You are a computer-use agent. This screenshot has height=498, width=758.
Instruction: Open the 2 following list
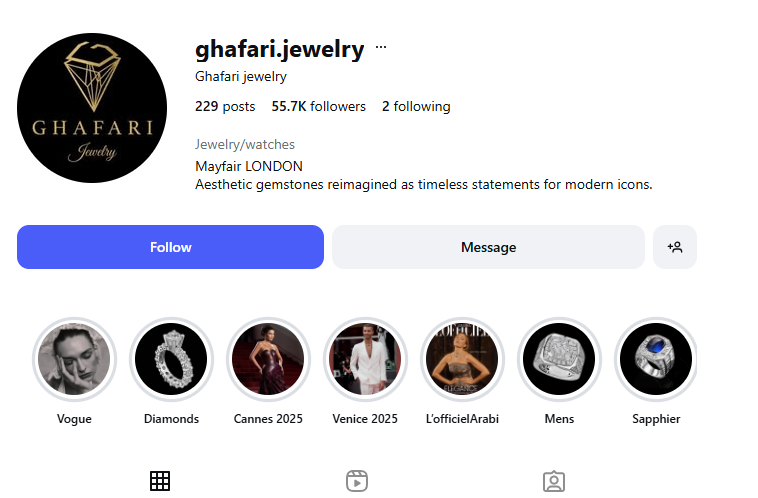[x=416, y=106]
